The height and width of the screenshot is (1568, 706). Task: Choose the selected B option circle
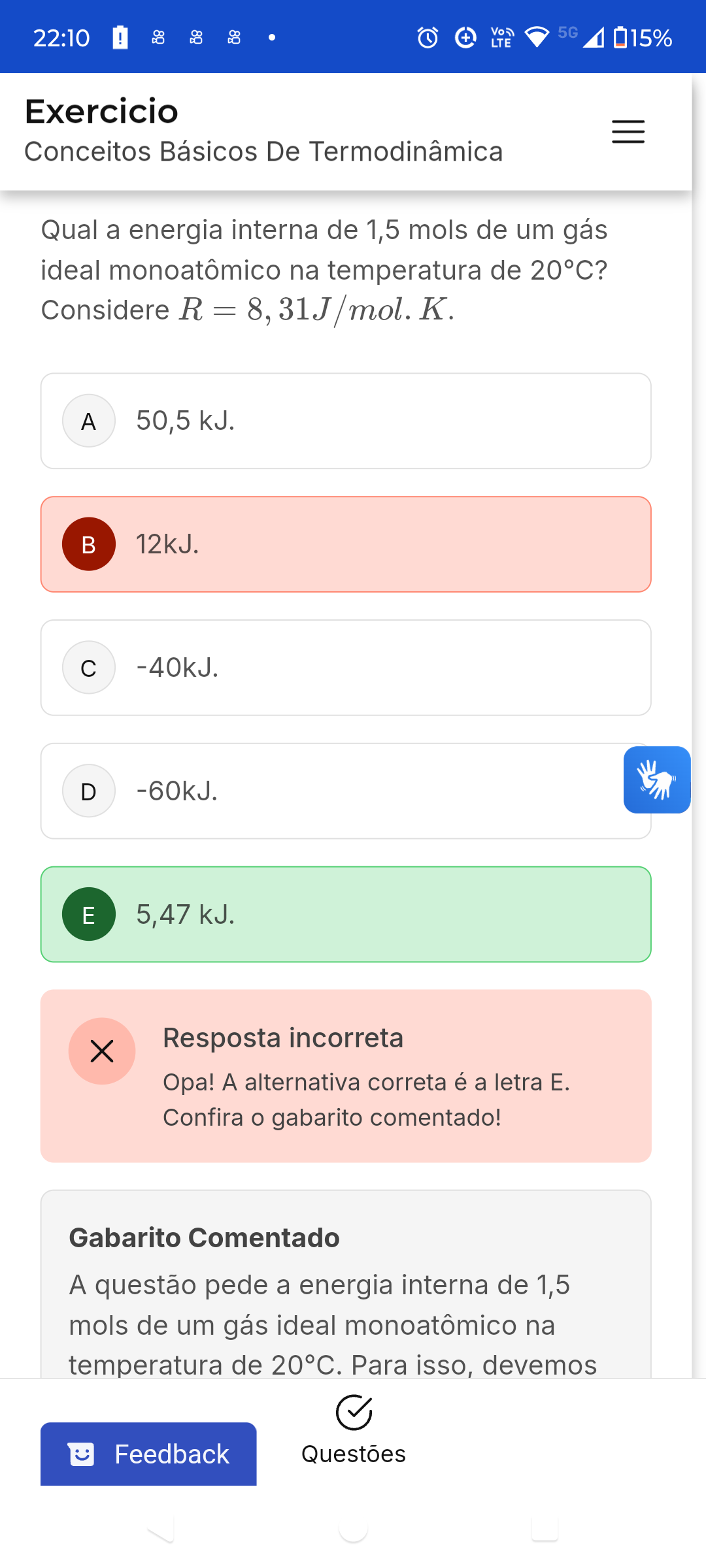[x=89, y=544]
